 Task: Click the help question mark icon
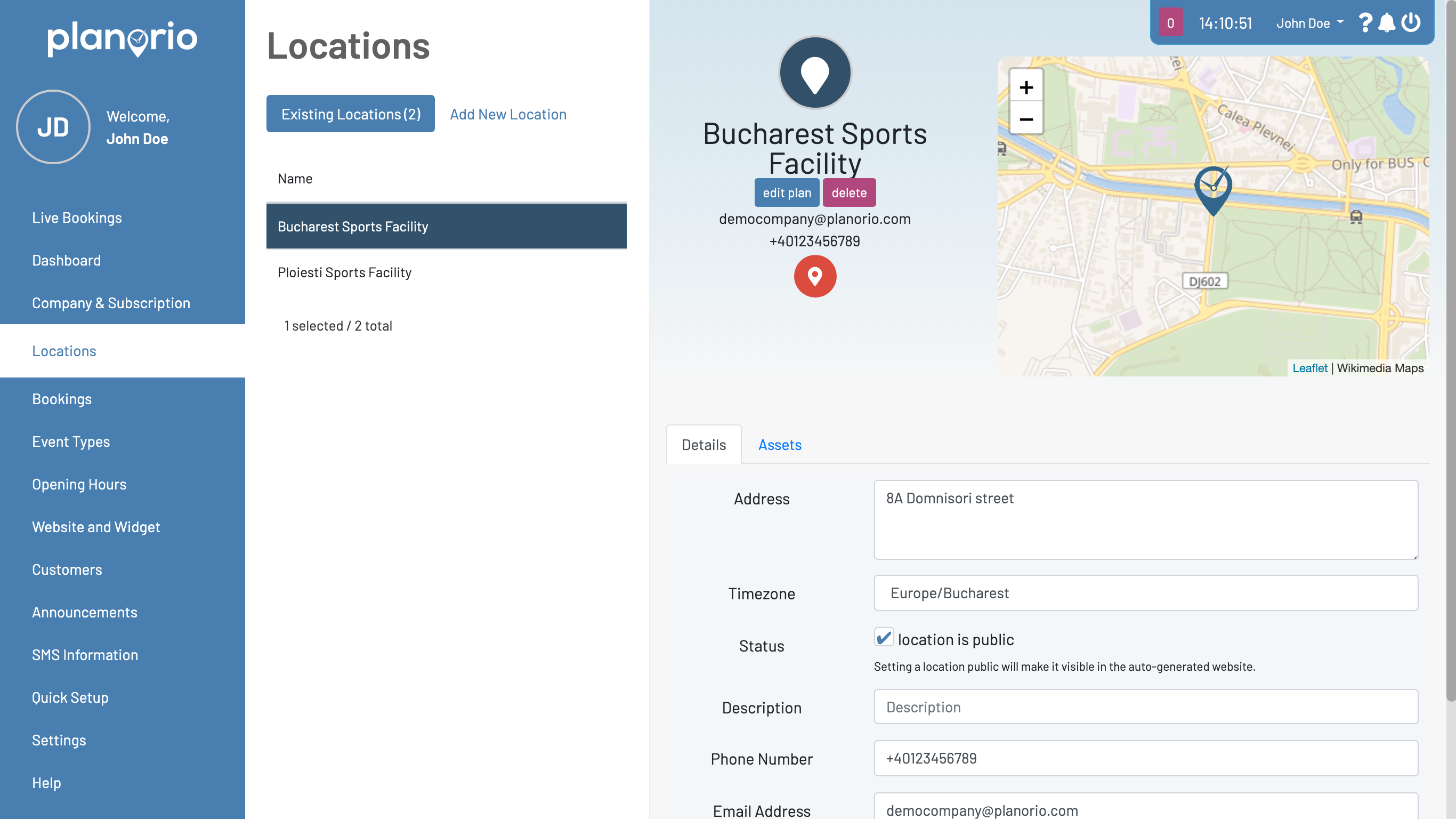tap(1364, 22)
